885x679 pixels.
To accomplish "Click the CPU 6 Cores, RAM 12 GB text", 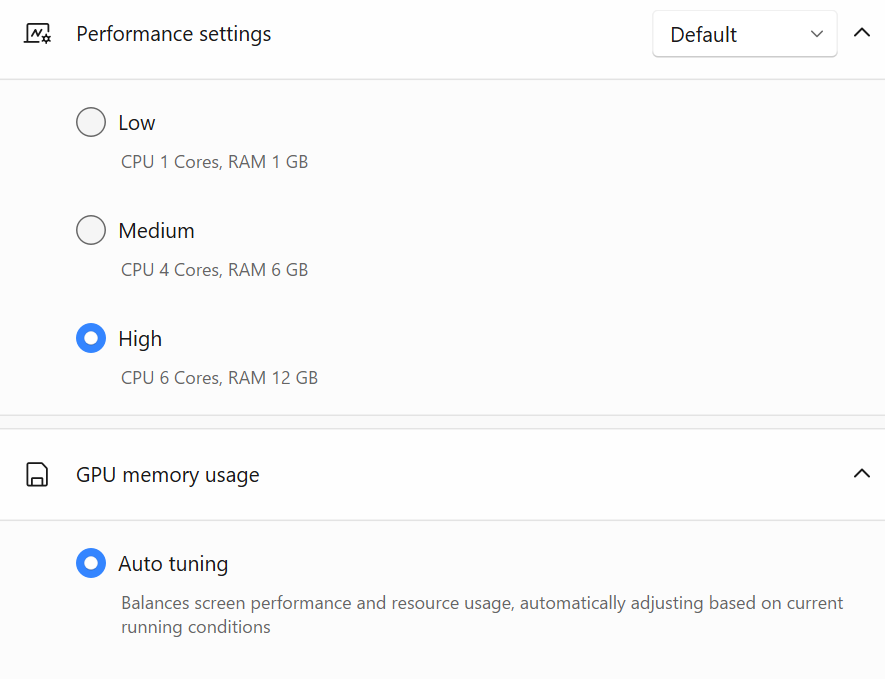I will coord(219,377).
